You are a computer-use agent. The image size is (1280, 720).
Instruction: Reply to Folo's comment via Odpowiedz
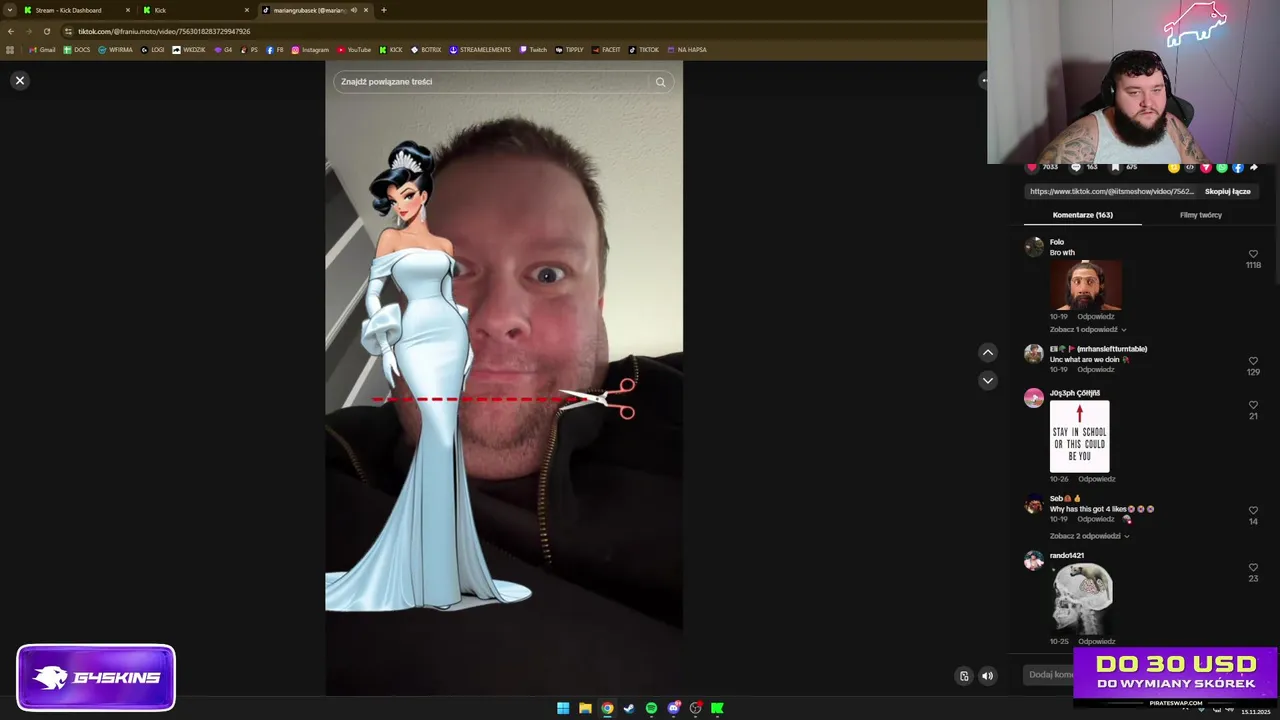click(1096, 316)
